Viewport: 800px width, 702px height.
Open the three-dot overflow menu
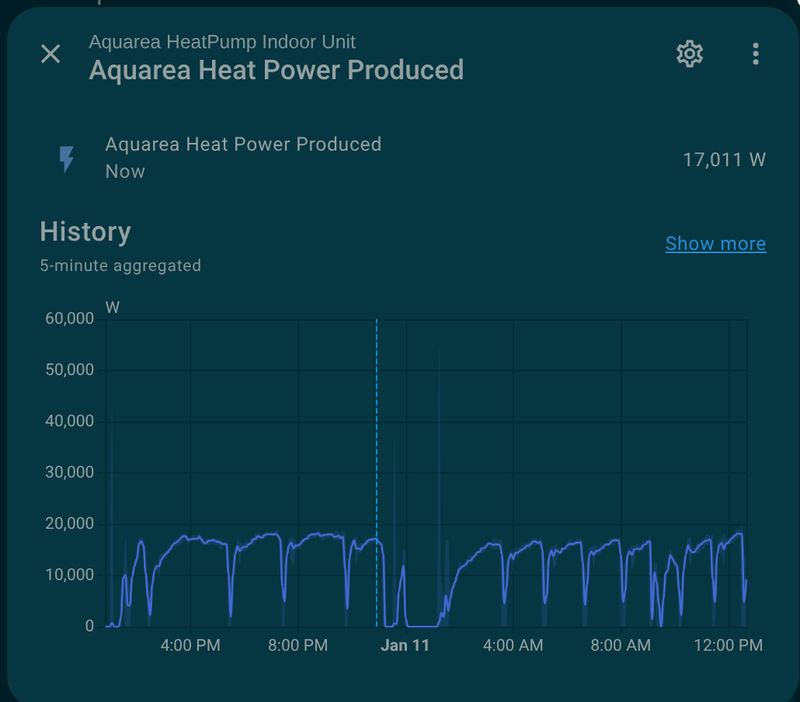756,54
